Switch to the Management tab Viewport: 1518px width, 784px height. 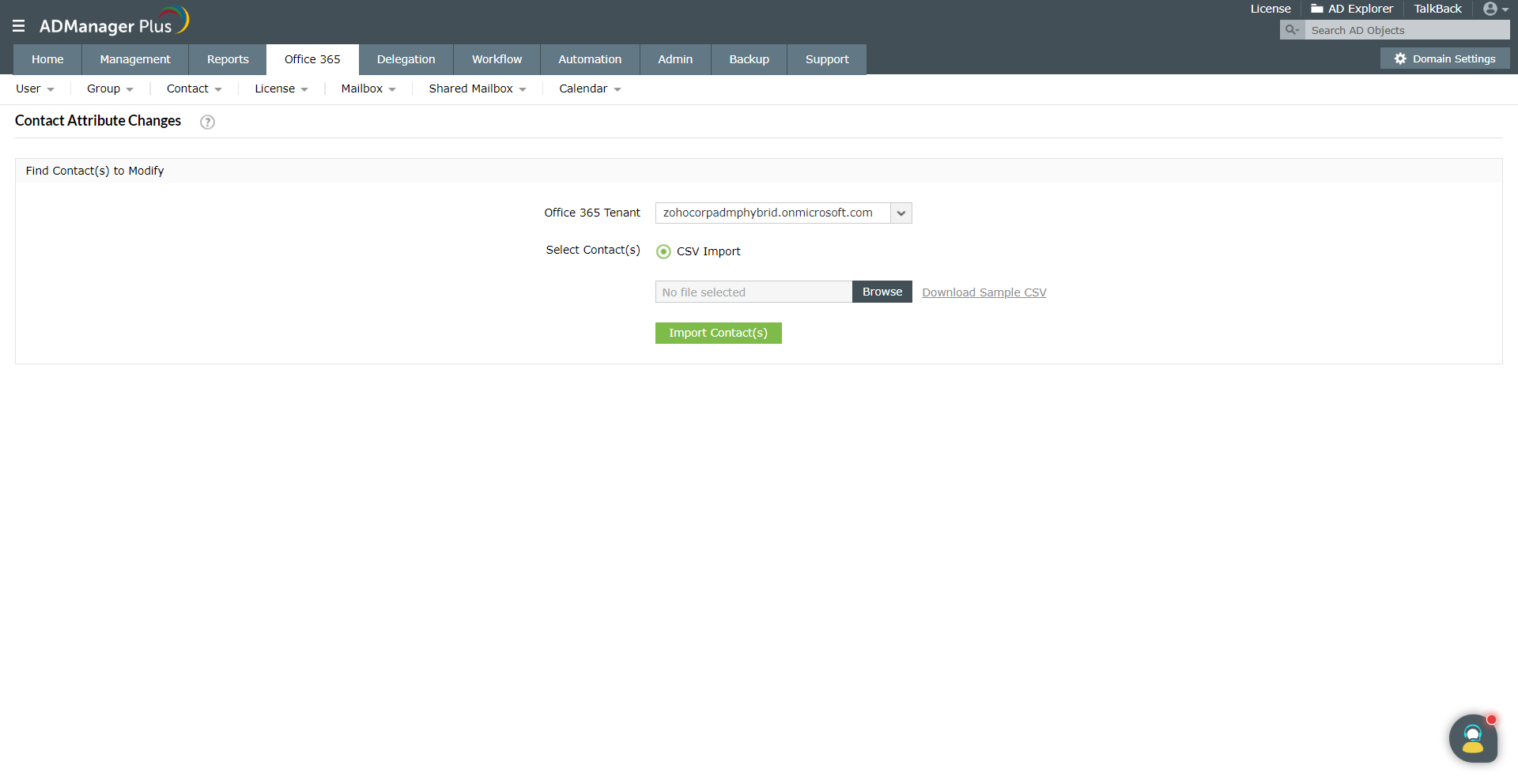135,59
